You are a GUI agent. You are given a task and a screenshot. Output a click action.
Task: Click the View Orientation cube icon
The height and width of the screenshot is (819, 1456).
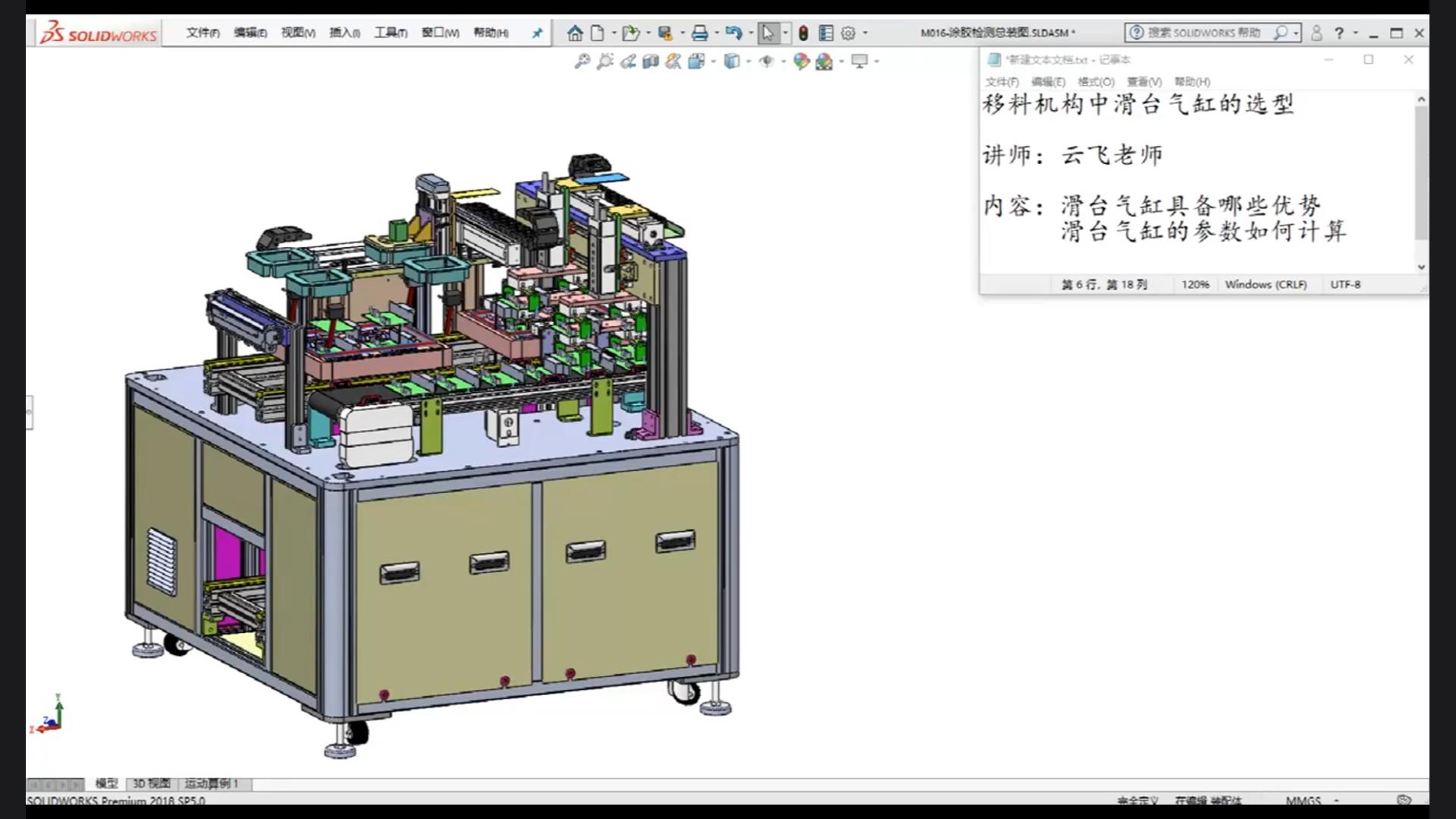(x=696, y=61)
